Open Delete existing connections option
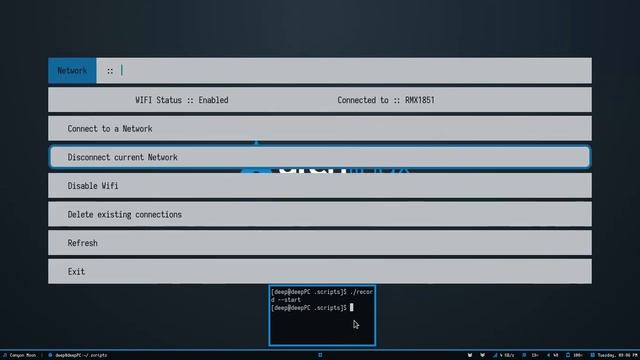Viewport: 640px width, 360px height. pos(320,214)
